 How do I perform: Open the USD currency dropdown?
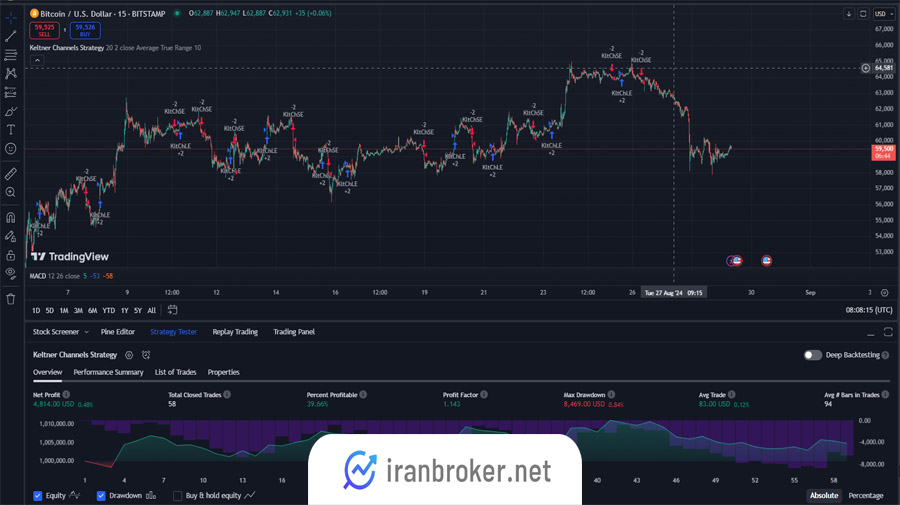[883, 14]
